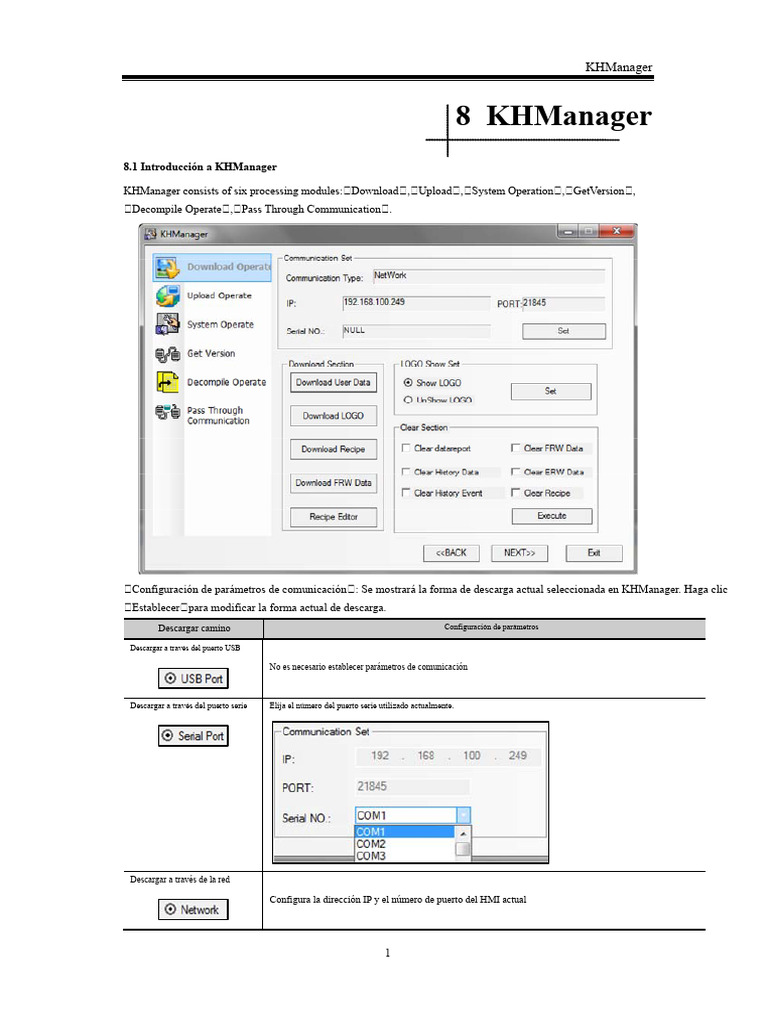Open the Recipe Editor
The height and width of the screenshot is (1024, 768).
333,517
